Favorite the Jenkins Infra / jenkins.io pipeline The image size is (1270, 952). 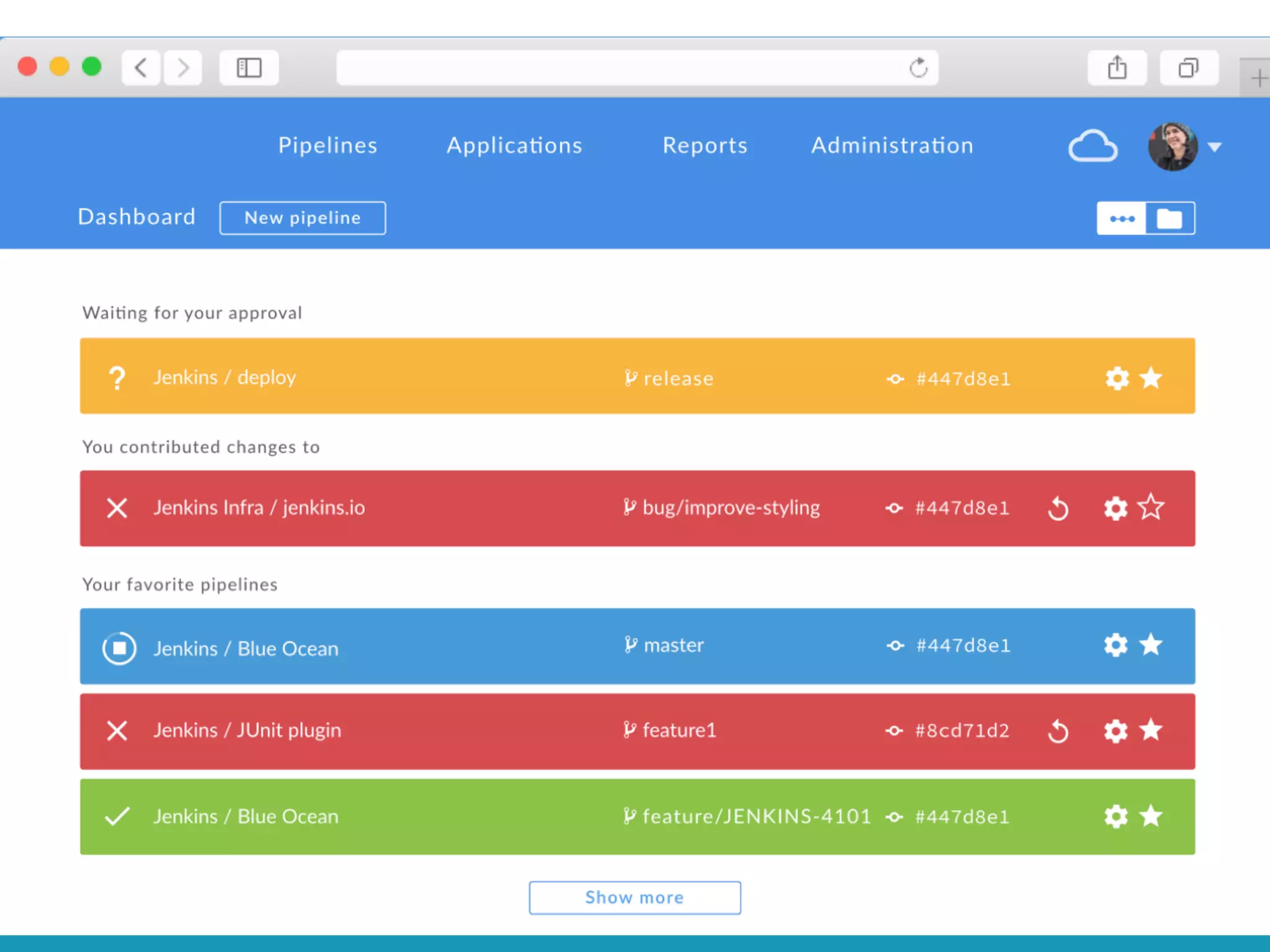click(x=1151, y=508)
